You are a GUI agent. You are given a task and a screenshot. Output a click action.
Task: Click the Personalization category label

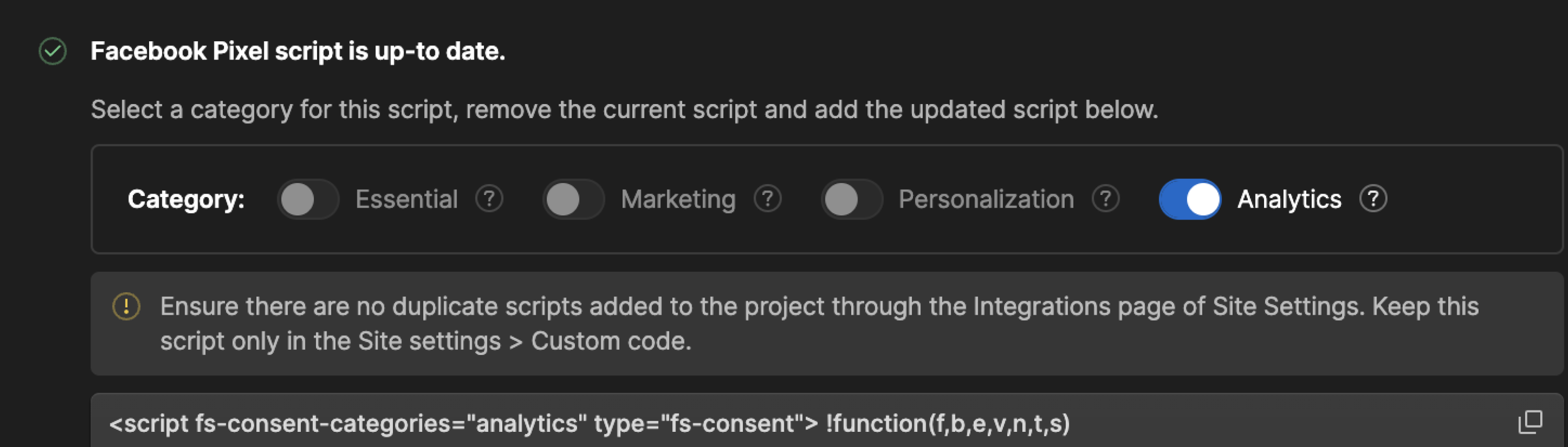point(986,200)
